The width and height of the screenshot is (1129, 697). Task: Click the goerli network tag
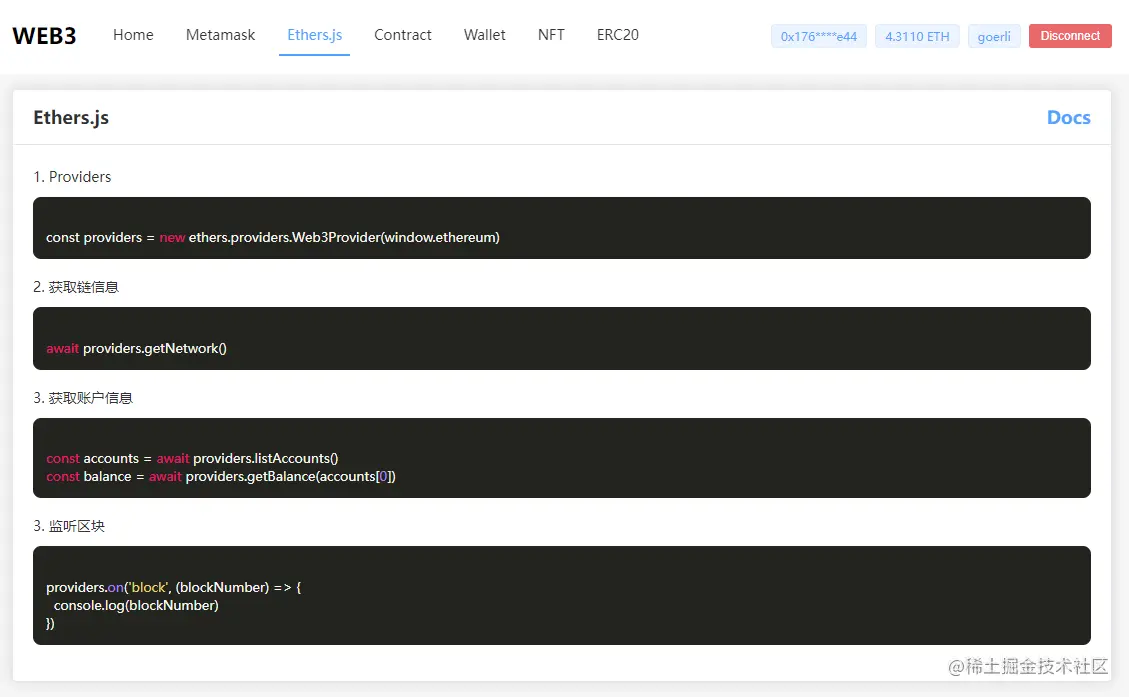tap(994, 36)
